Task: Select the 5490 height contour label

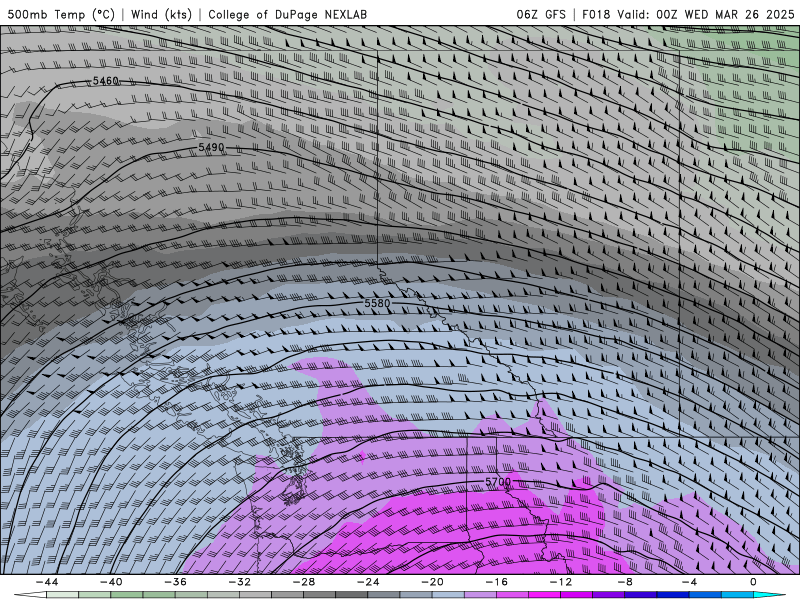Action: click(x=211, y=147)
